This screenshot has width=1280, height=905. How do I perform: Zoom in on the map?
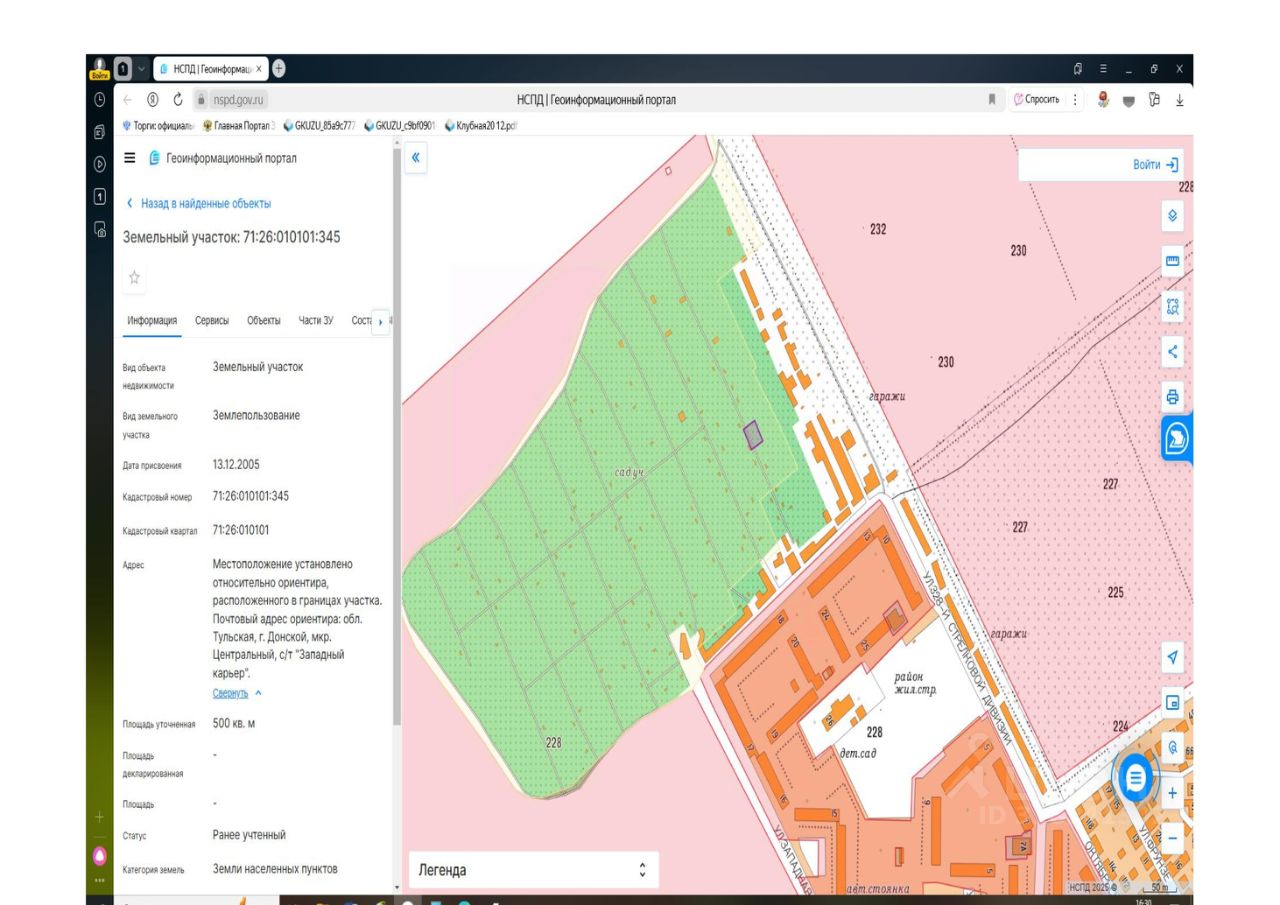1173,793
